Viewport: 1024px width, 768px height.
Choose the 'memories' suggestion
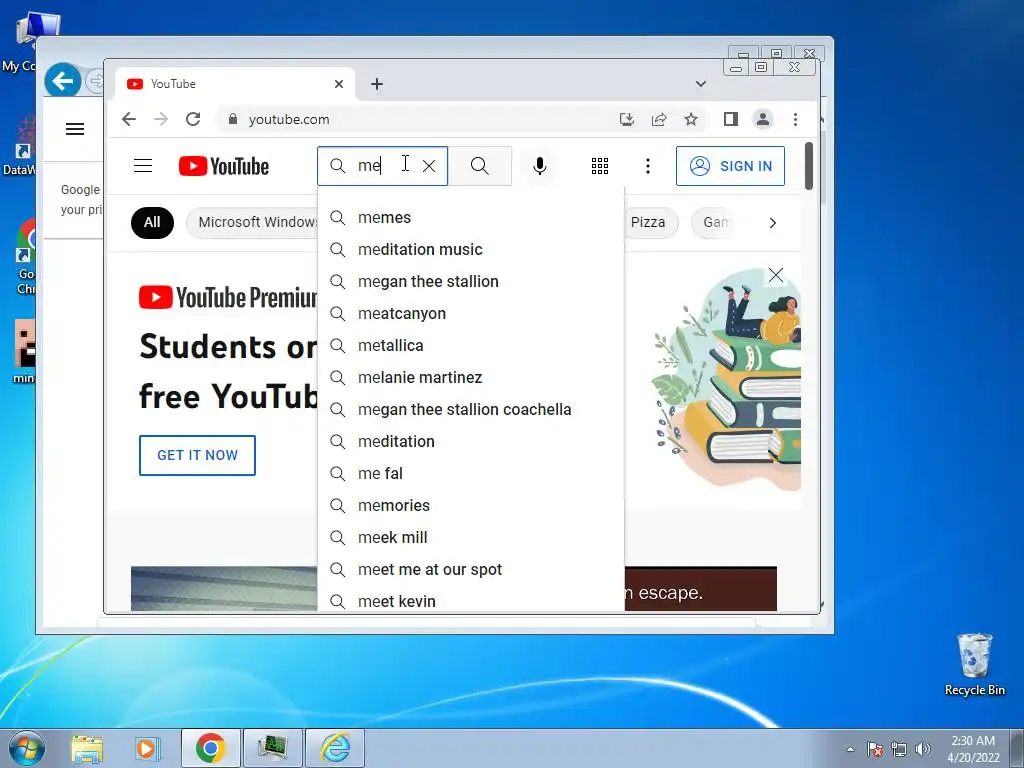(471, 505)
